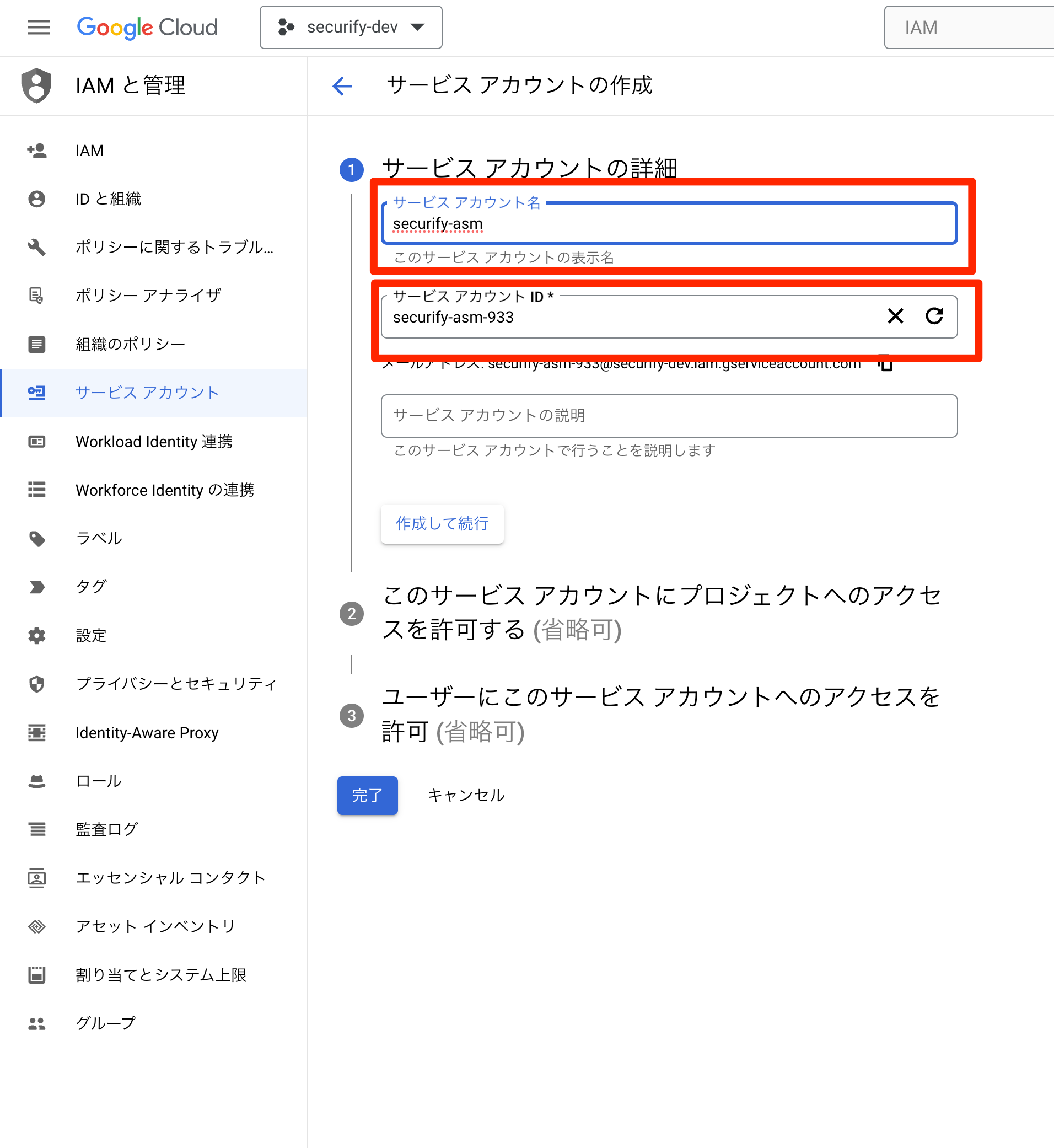Viewport: 1054px width, 1148px height.
Task: Click the ポリシー アナライザ icon
Action: coord(36,296)
